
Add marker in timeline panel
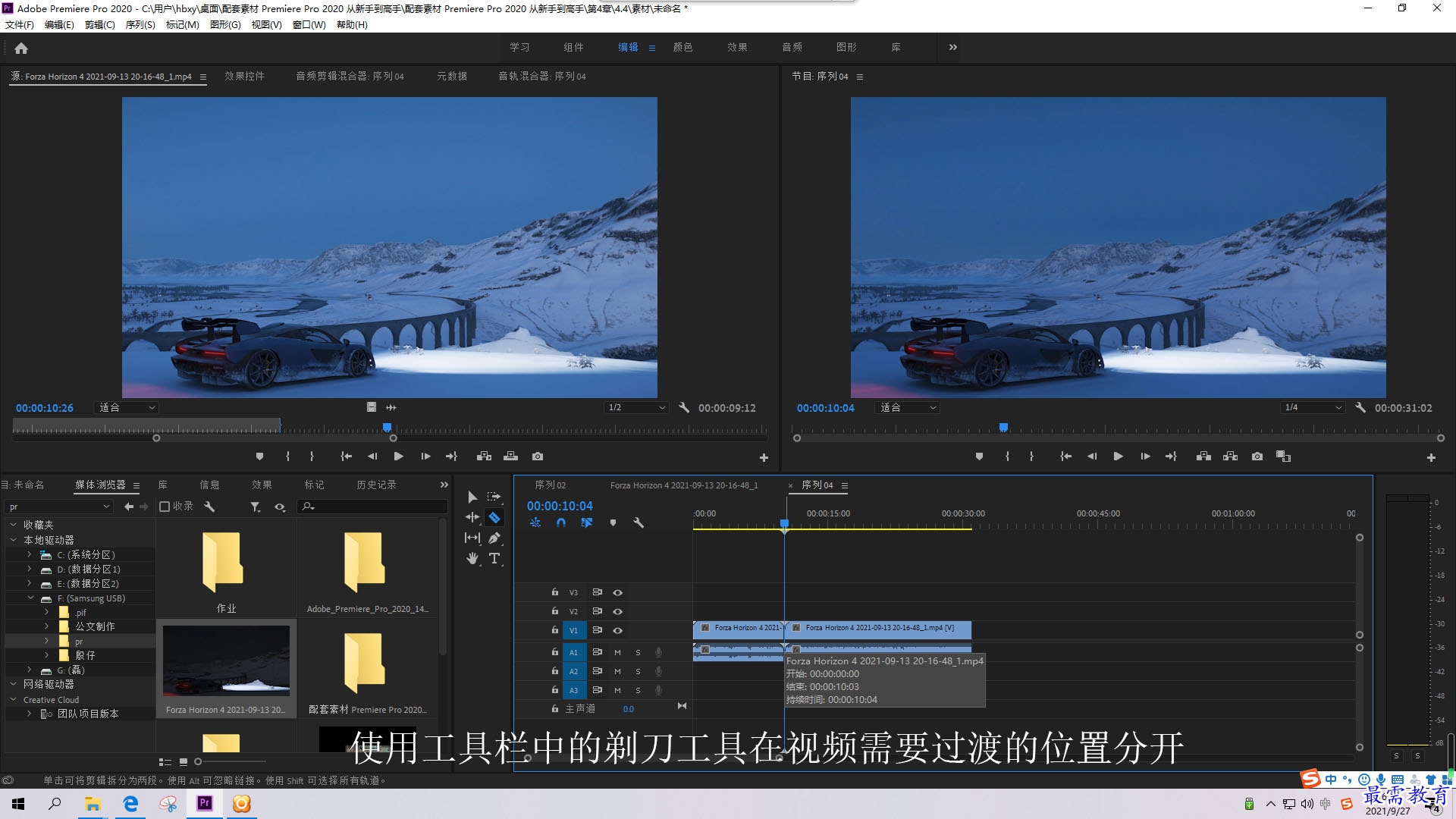pyautogui.click(x=613, y=522)
